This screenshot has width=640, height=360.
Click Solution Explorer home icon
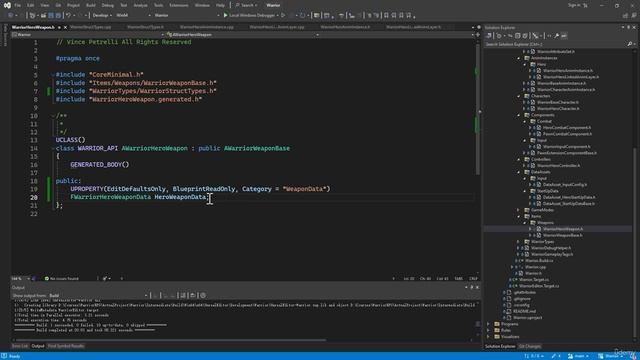point(489,36)
